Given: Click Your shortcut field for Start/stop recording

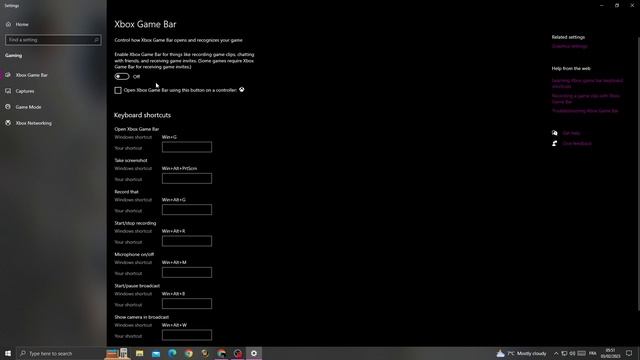Looking at the screenshot, I should pos(187,241).
